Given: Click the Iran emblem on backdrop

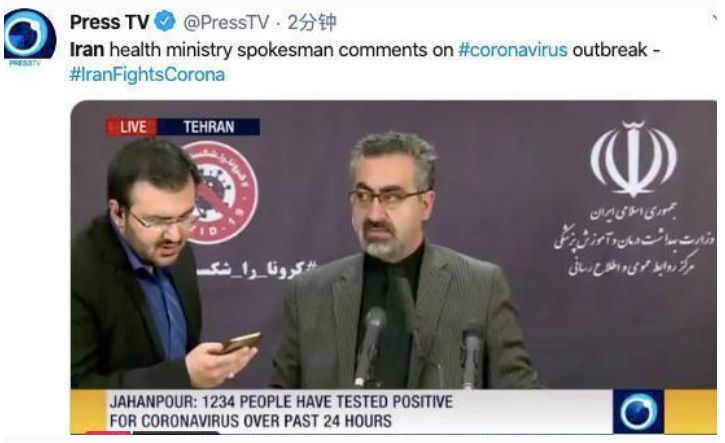Looking at the screenshot, I should [633, 159].
